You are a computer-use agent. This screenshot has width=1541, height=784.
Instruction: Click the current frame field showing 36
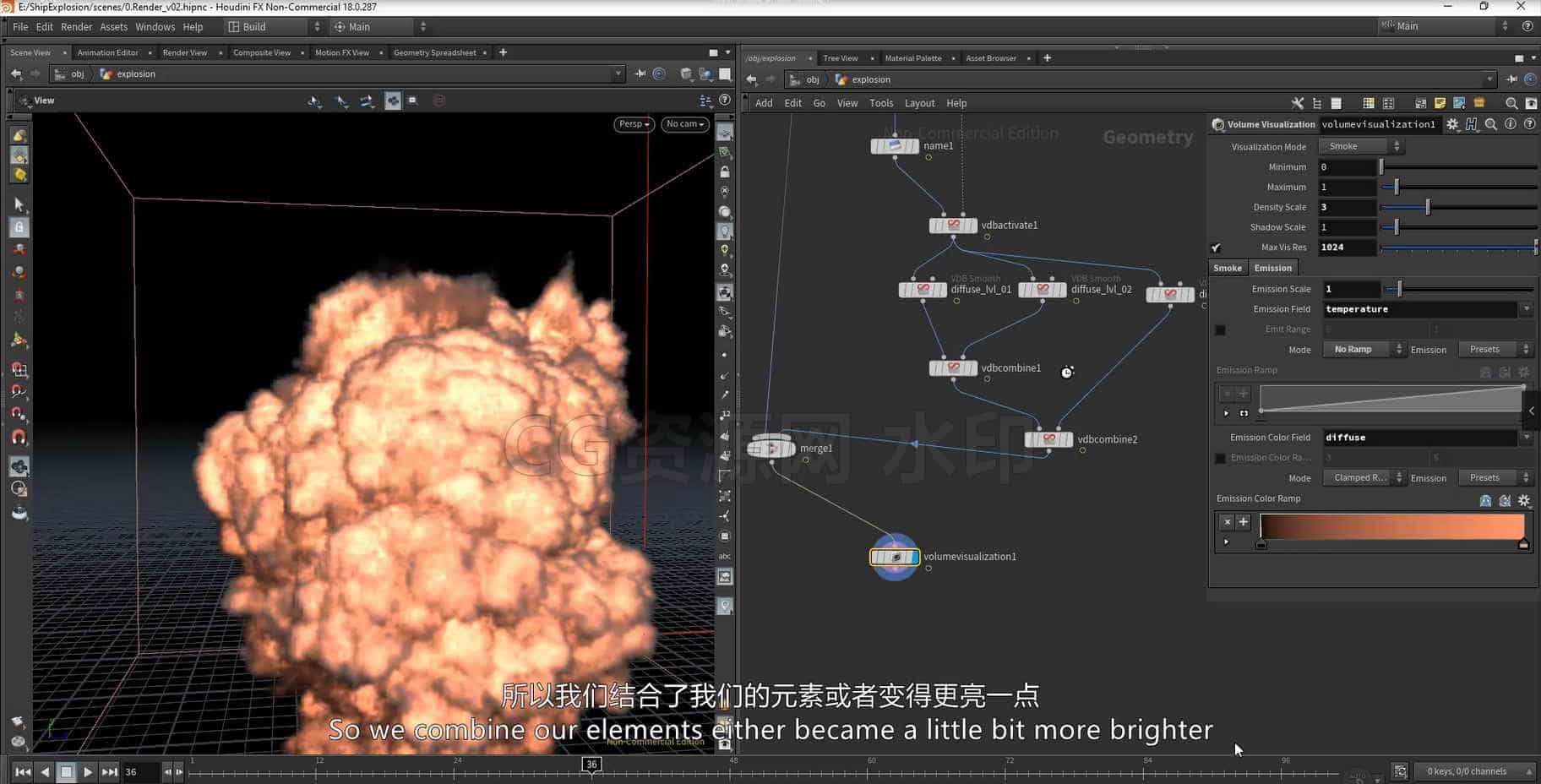point(140,771)
